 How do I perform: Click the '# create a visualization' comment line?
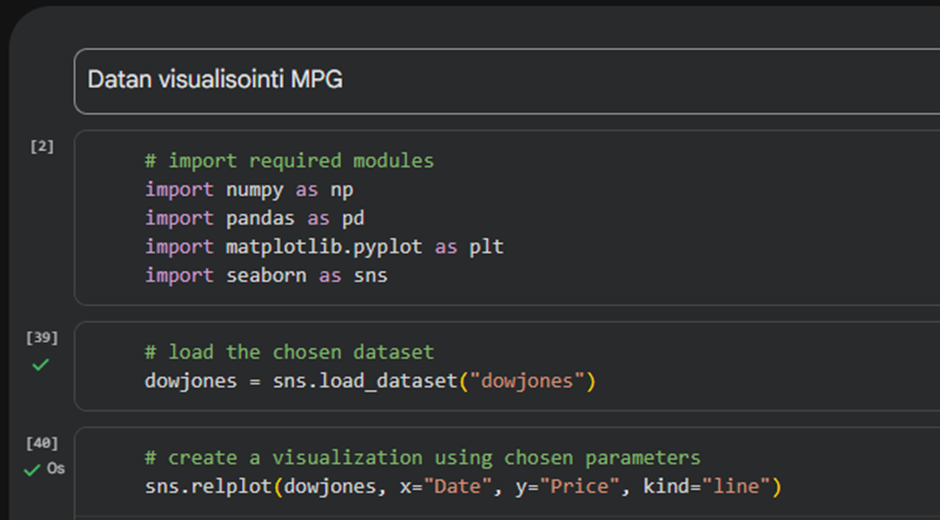coord(422,458)
